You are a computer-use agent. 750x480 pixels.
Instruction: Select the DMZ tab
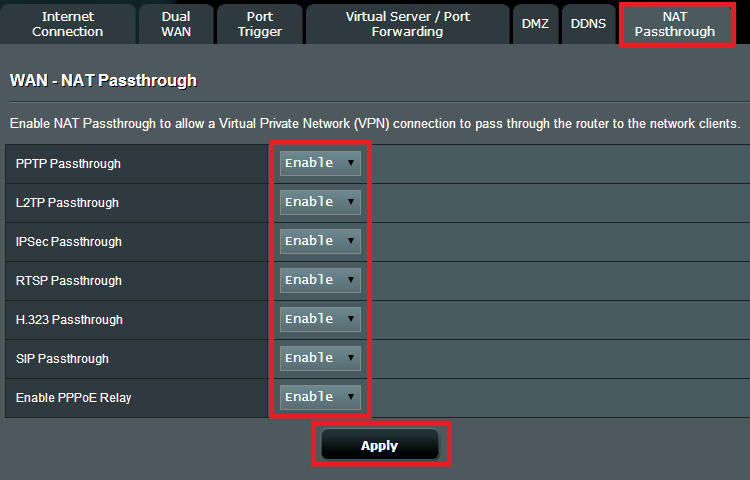(535, 24)
